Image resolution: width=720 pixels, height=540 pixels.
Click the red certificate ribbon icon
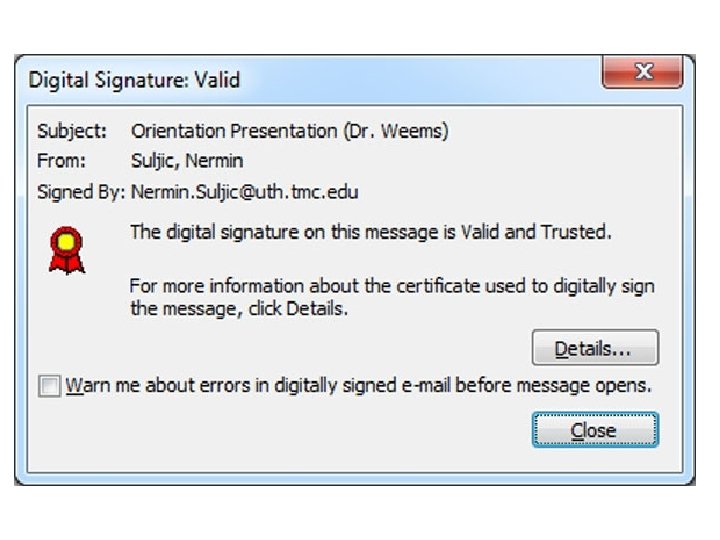(68, 249)
